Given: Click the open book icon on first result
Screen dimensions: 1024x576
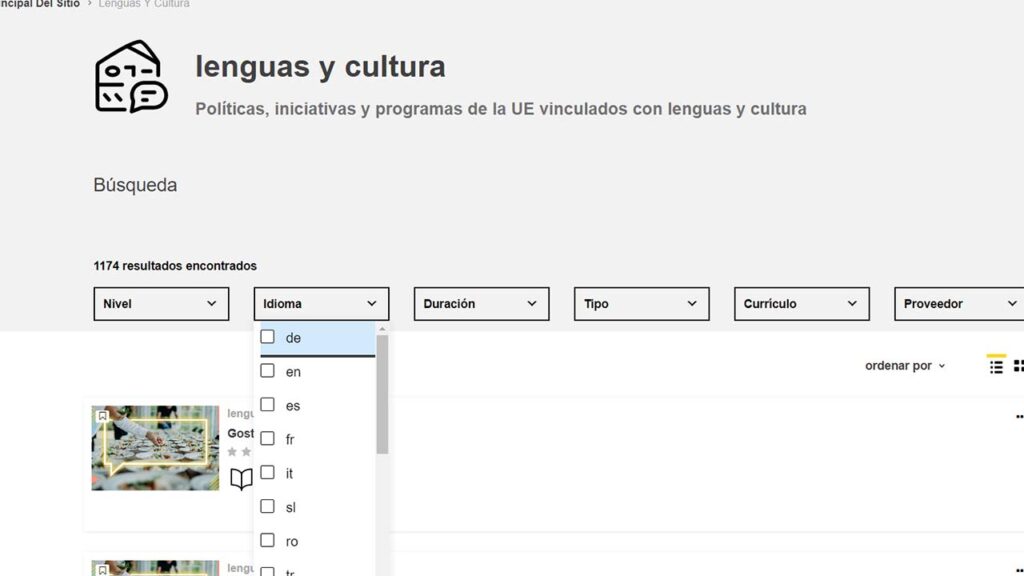Looking at the screenshot, I should tap(241, 479).
